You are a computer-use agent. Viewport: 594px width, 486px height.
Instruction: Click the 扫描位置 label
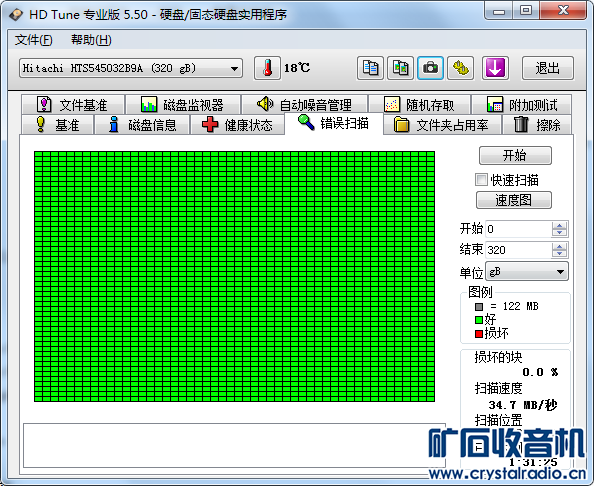498,420
